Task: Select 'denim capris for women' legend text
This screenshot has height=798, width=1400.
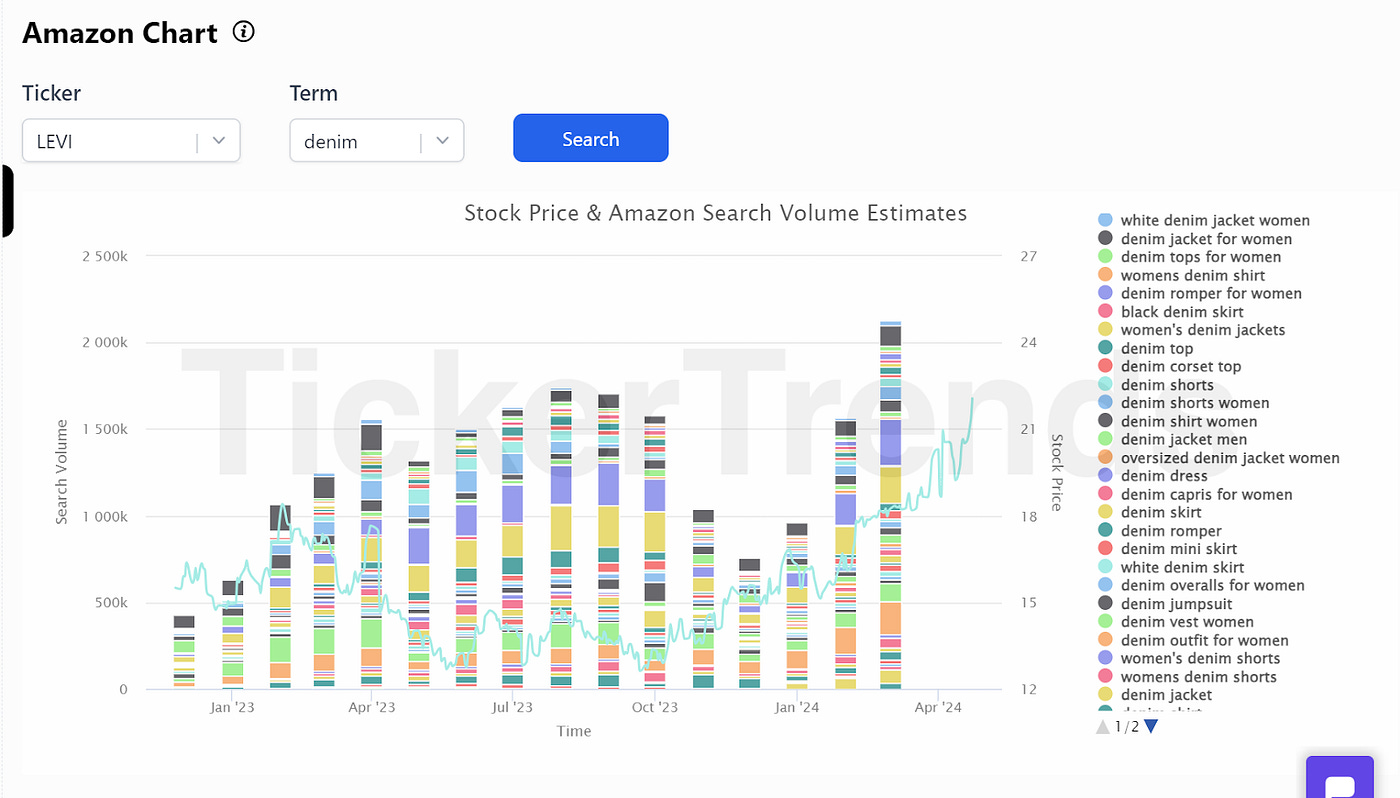Action: pyautogui.click(x=1207, y=494)
